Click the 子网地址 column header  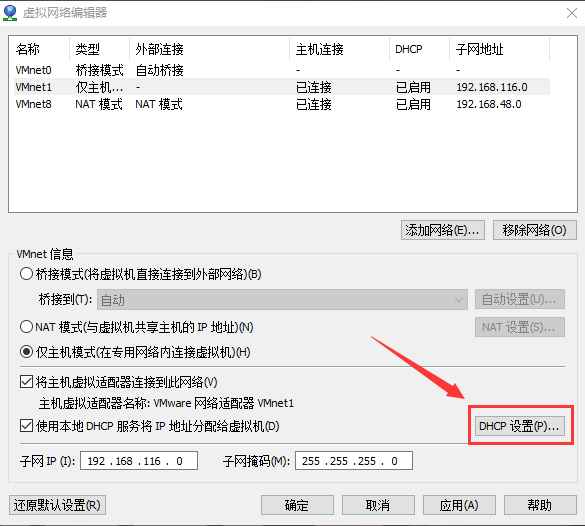[500, 49]
